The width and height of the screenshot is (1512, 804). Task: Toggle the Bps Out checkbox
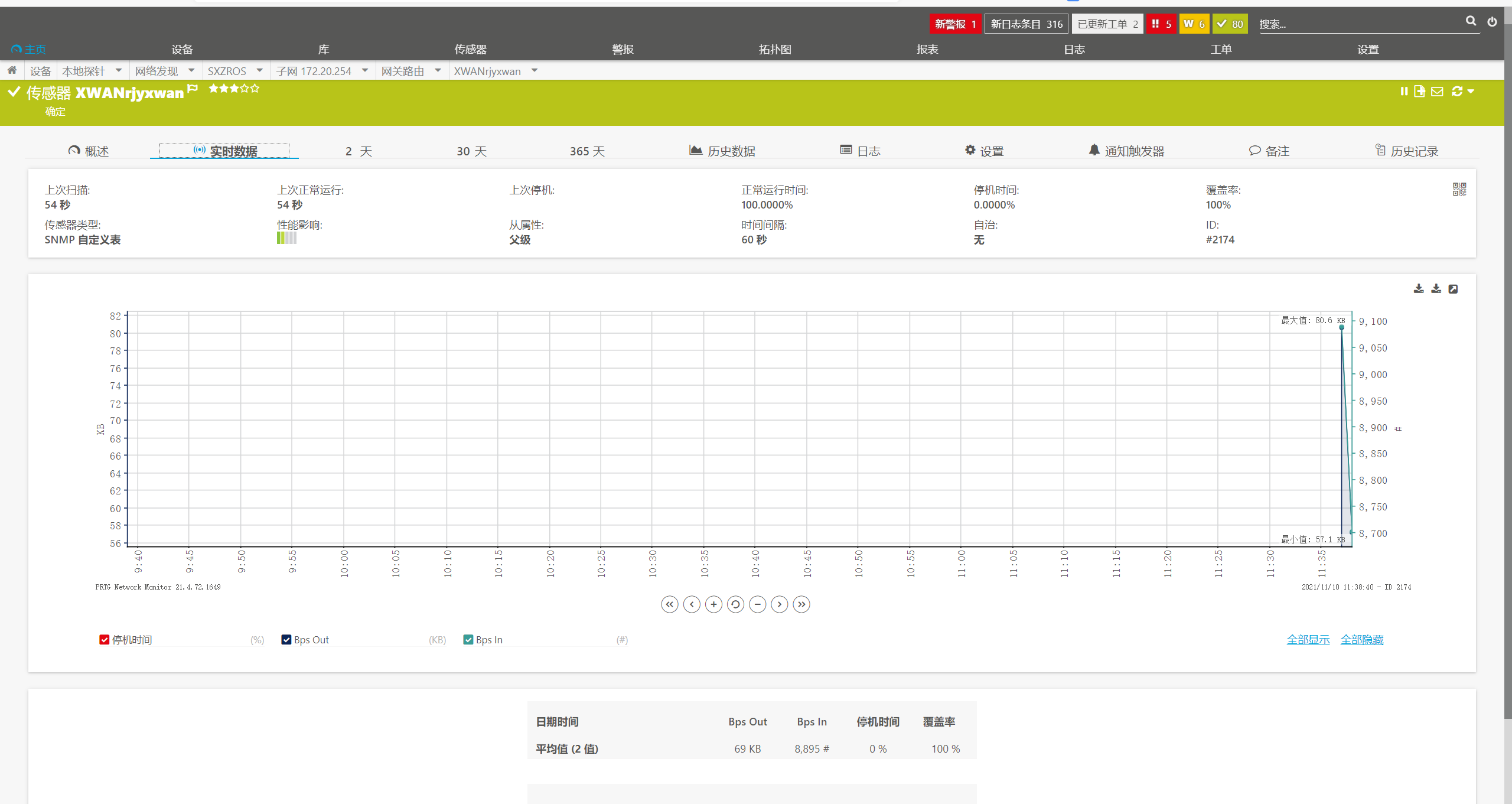tap(286, 640)
